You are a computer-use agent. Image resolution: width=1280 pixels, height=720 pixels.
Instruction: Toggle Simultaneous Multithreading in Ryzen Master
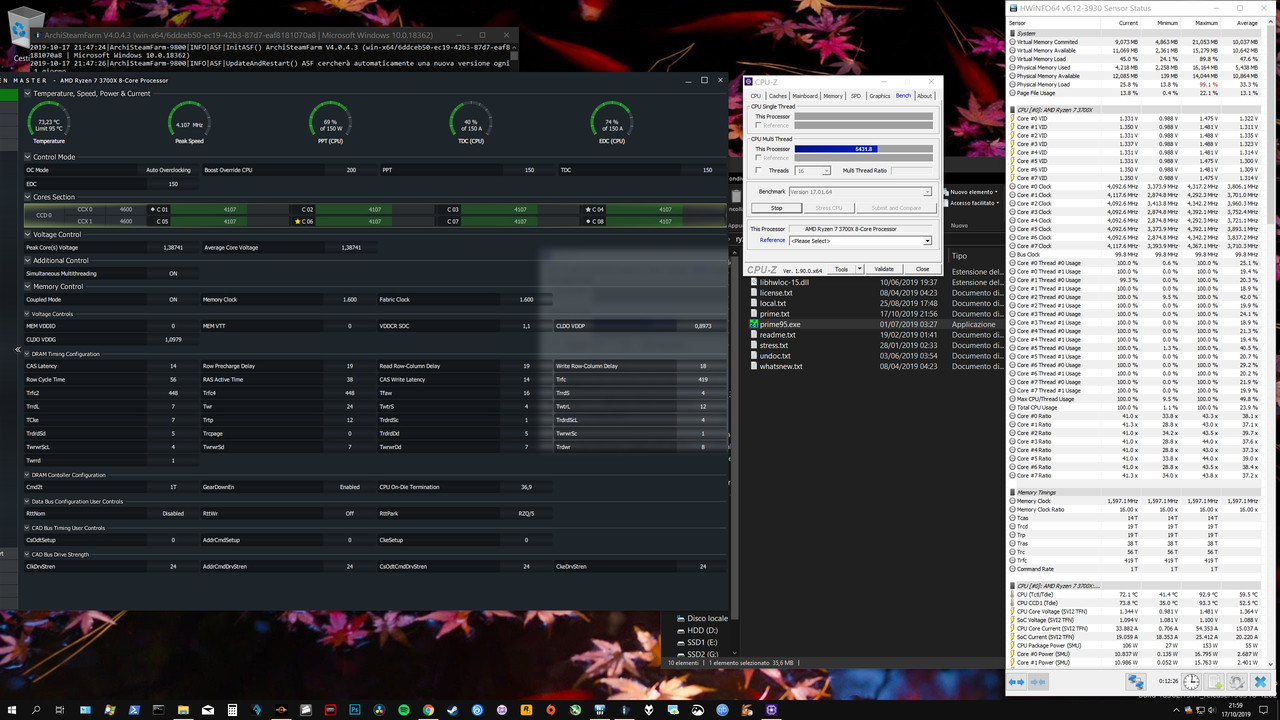pos(173,273)
